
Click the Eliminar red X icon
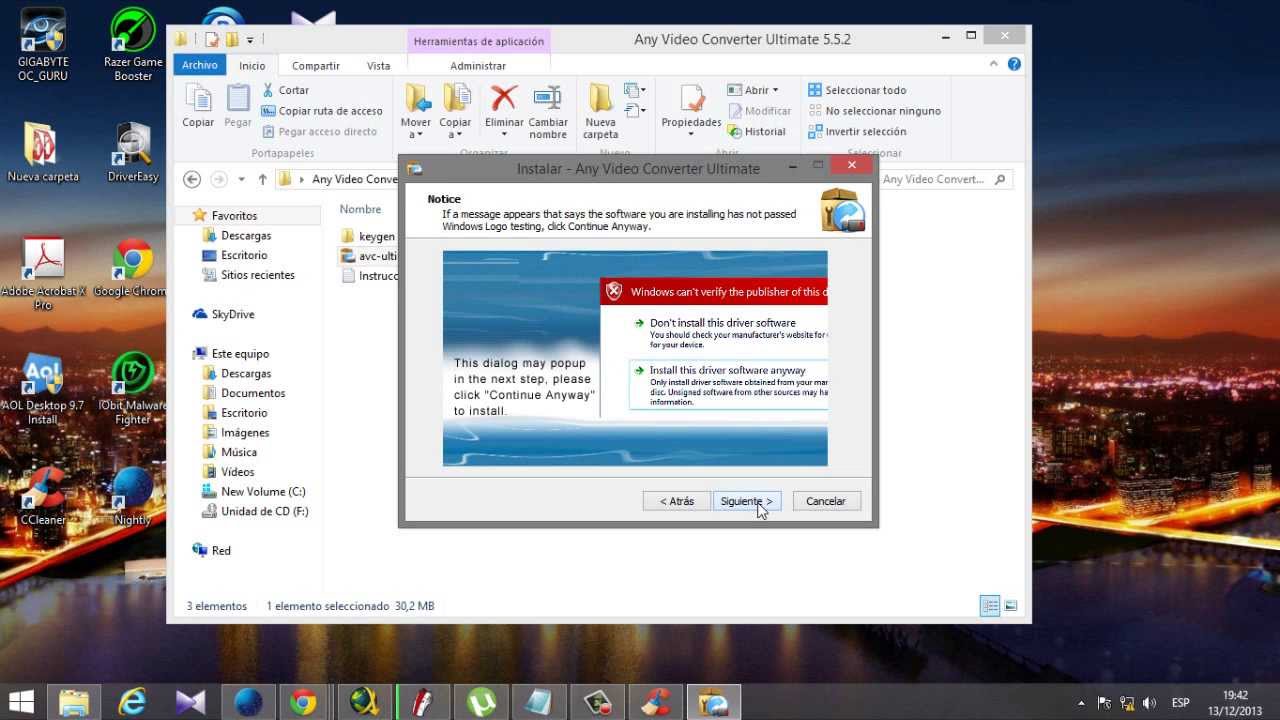[504, 98]
